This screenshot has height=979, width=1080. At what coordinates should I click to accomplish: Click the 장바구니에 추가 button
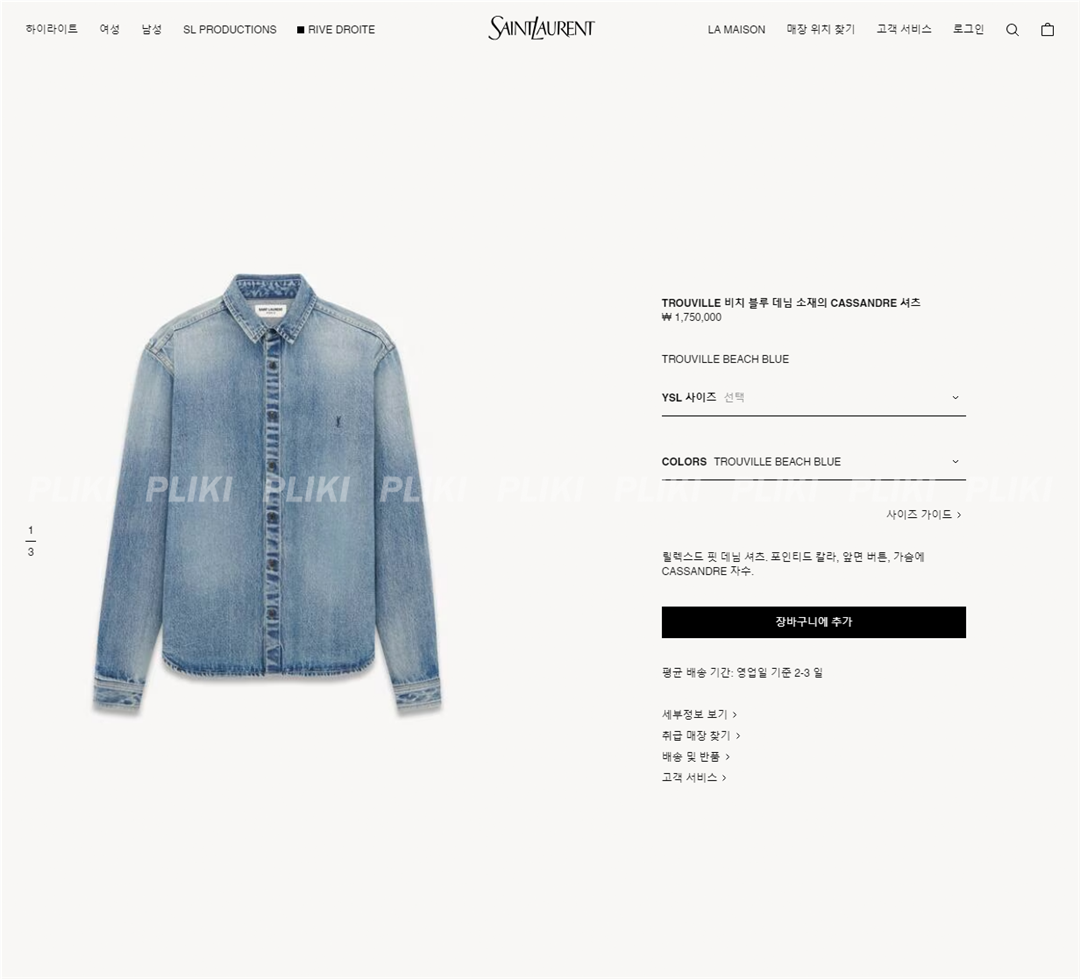click(x=813, y=622)
